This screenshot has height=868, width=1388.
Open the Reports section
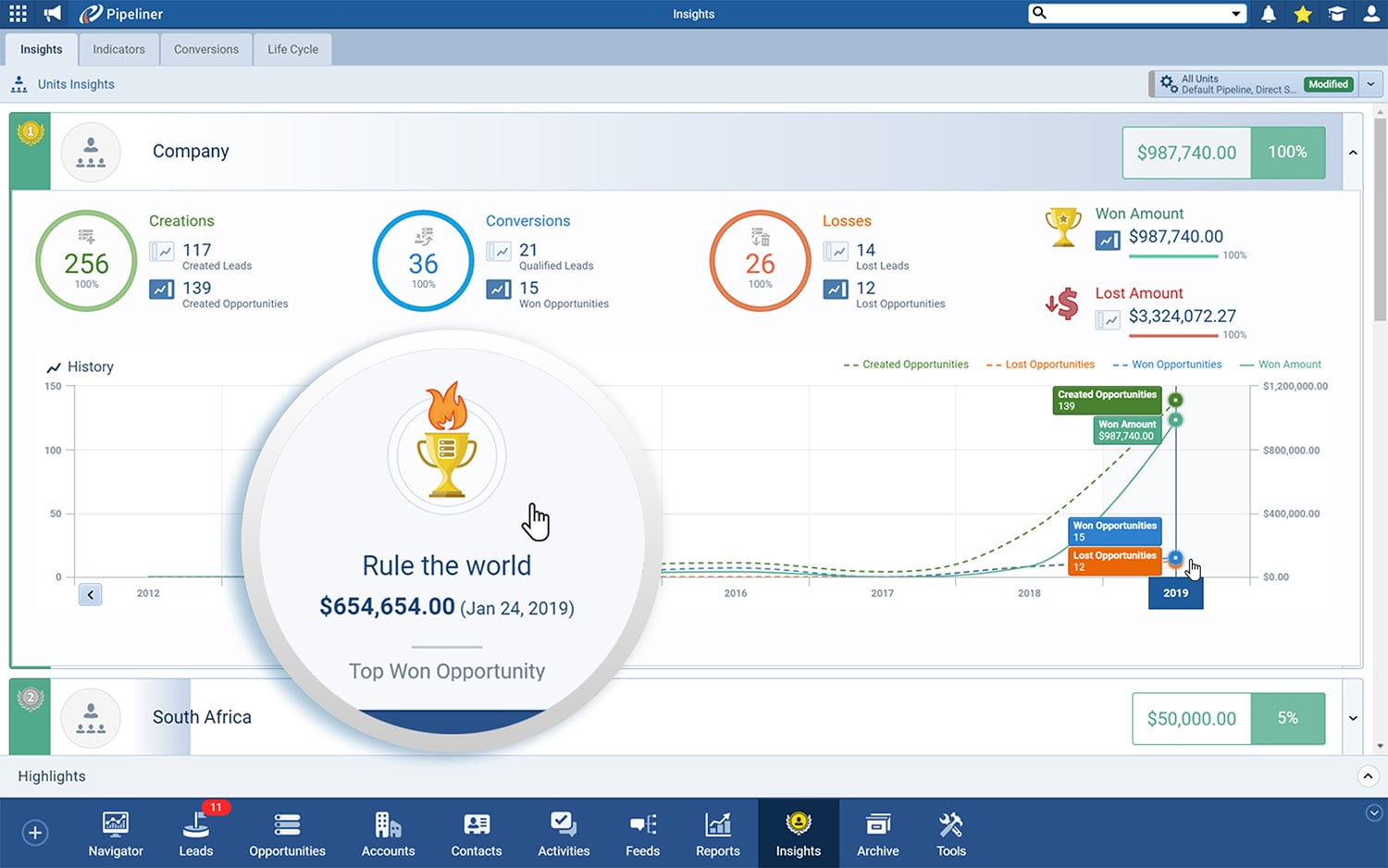(x=717, y=833)
